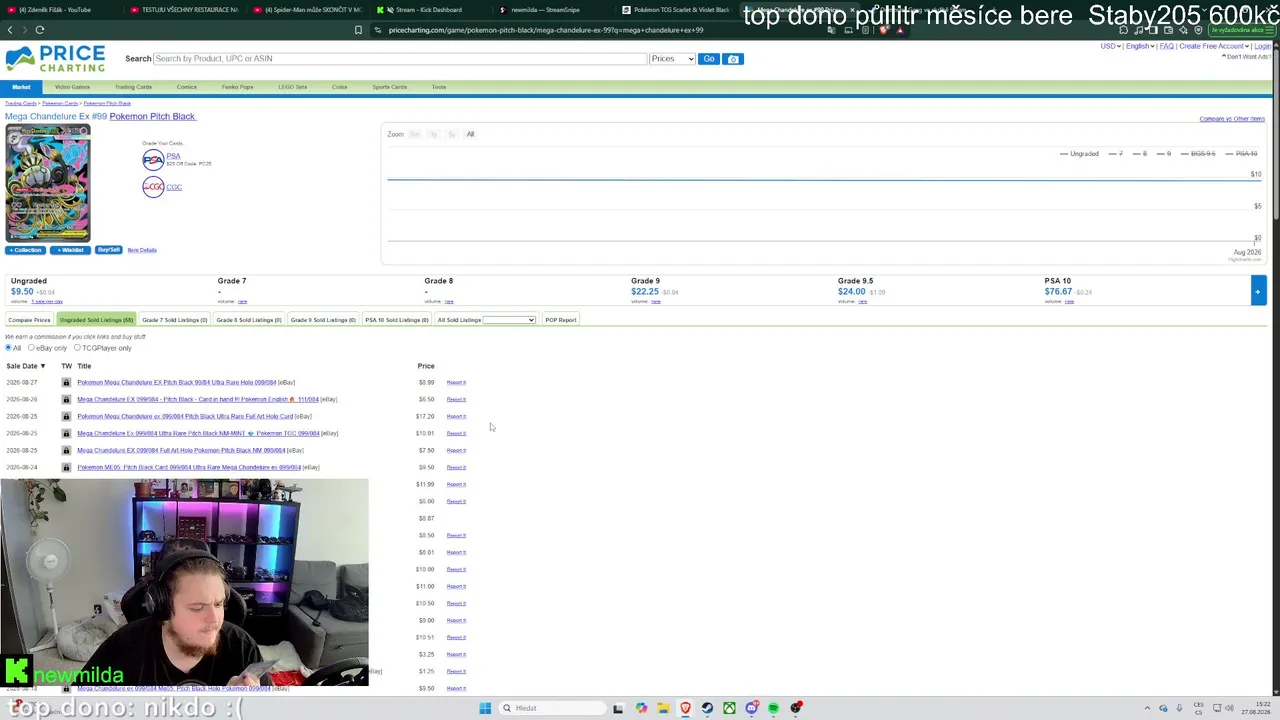The width and height of the screenshot is (1280, 720).
Task: Go back using the browser back arrow
Action: pyautogui.click(x=10, y=30)
